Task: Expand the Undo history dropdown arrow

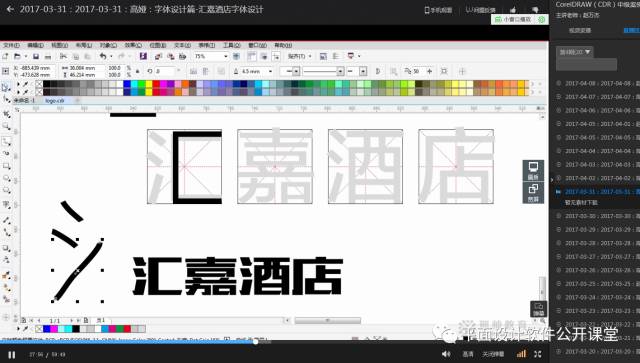Action: (111, 56)
